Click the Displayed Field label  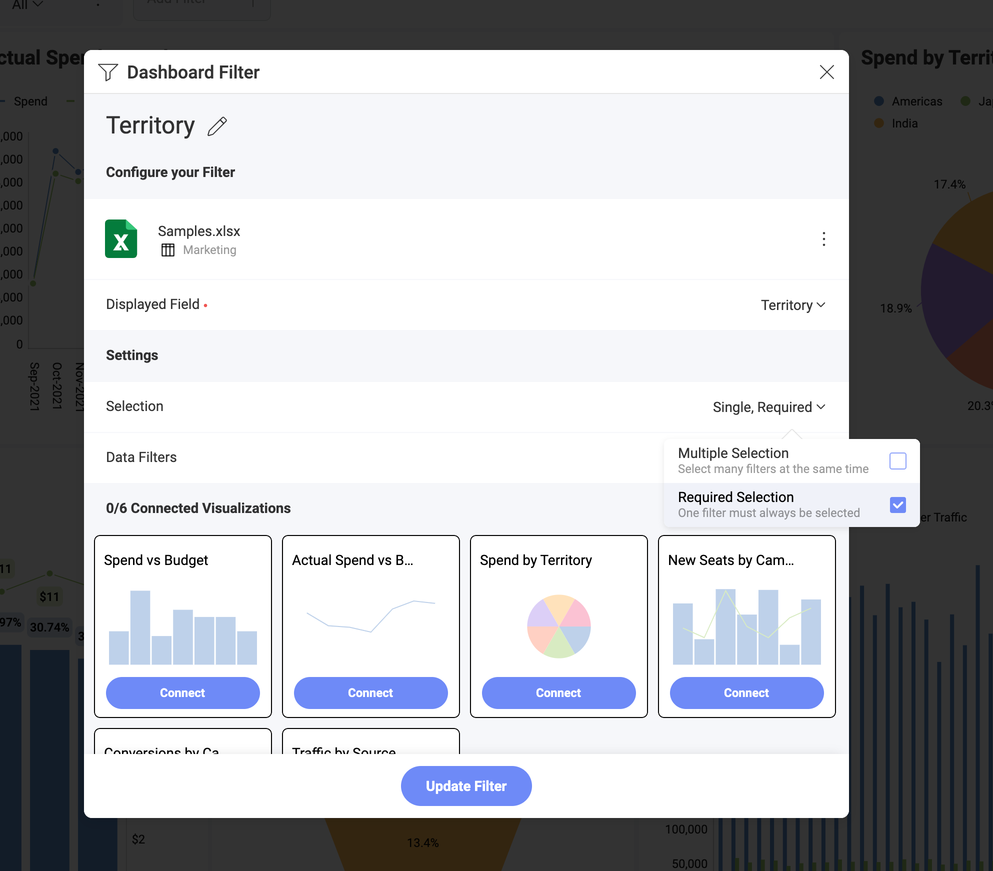(153, 305)
